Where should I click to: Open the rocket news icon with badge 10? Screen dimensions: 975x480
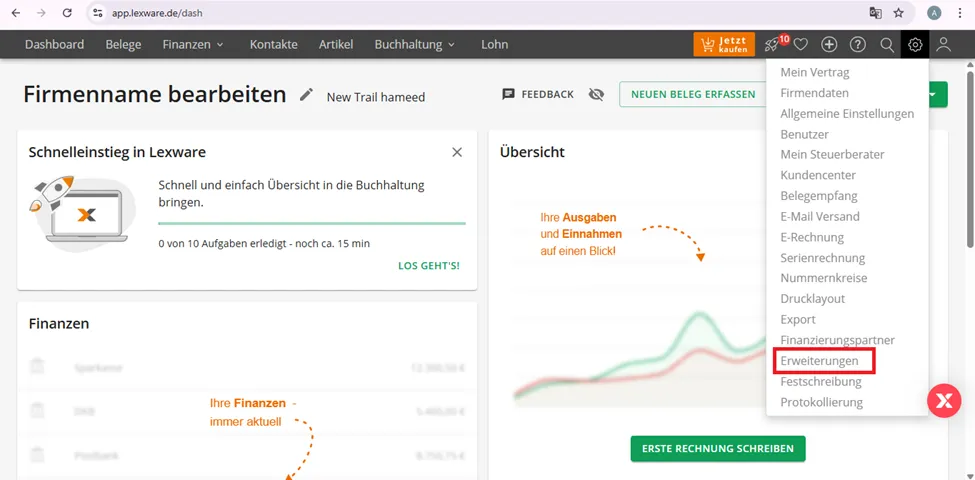tap(774, 44)
